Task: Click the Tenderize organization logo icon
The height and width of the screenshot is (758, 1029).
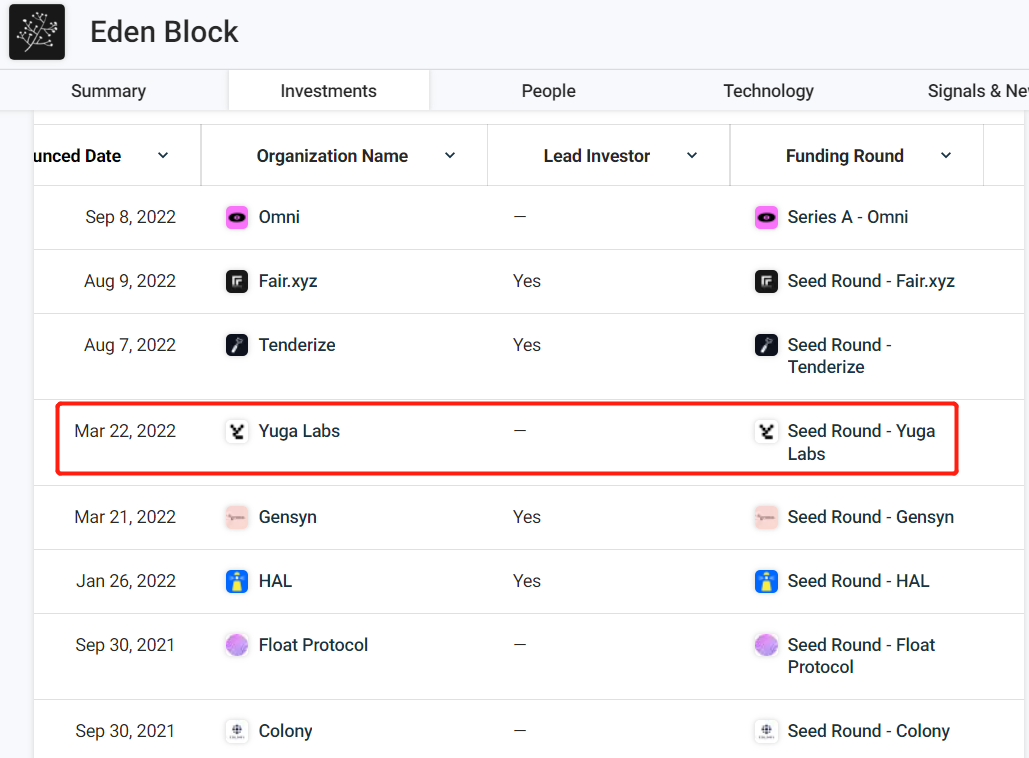Action: 237,345
